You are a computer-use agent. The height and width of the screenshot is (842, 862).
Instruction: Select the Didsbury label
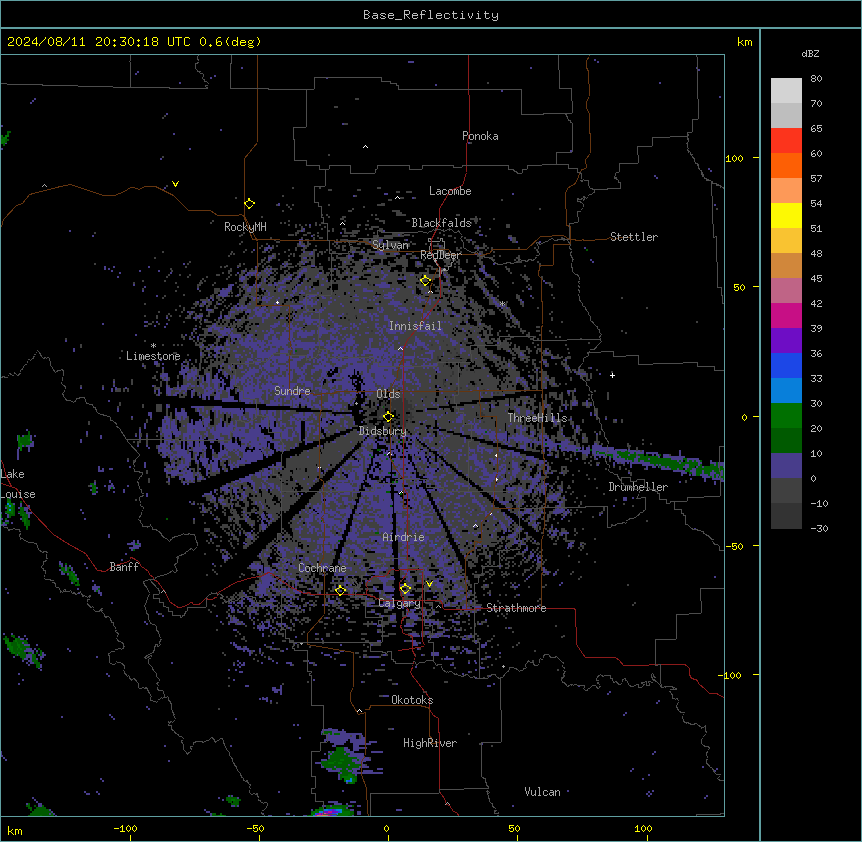point(383,431)
